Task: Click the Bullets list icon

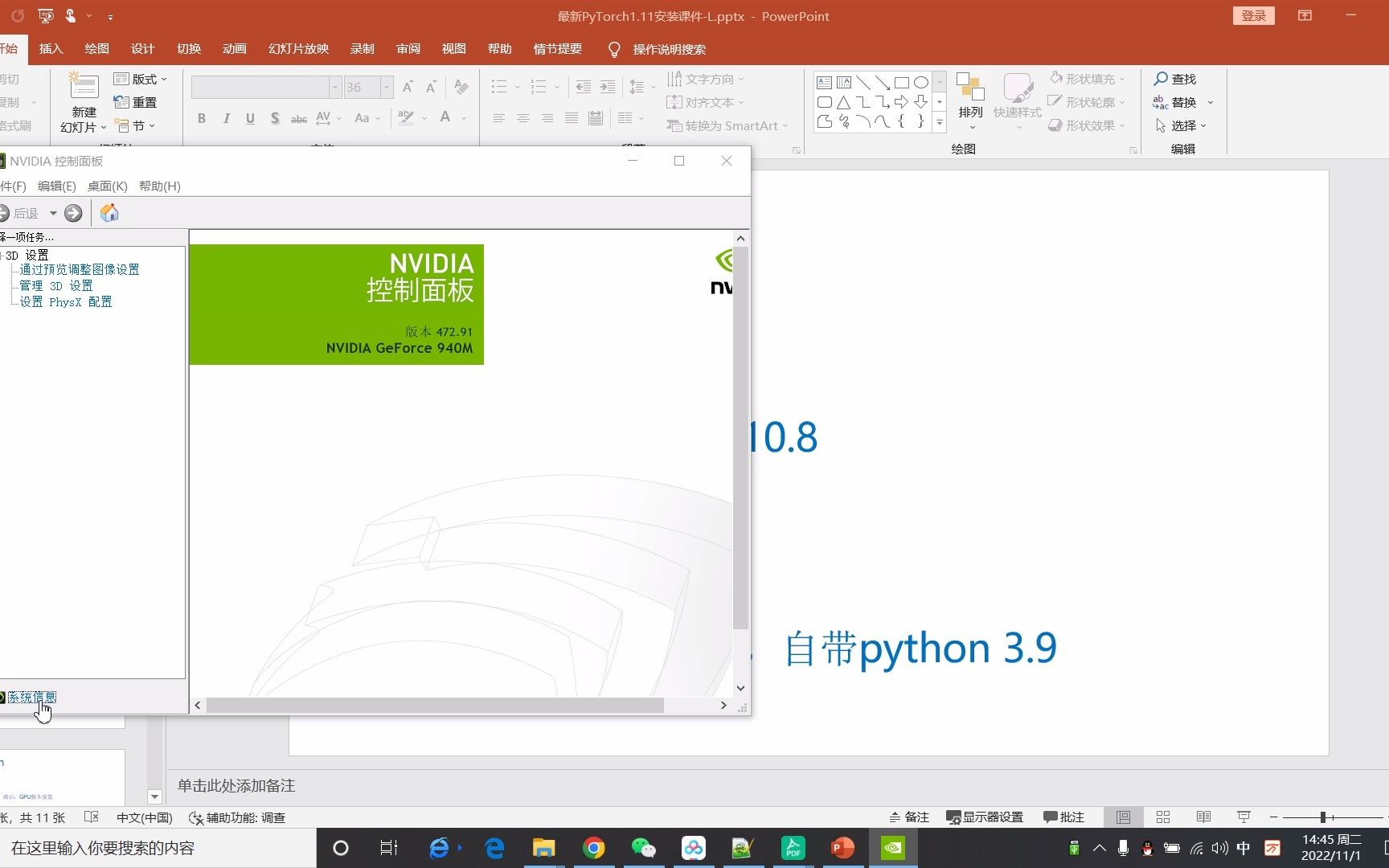Action: coord(499,87)
